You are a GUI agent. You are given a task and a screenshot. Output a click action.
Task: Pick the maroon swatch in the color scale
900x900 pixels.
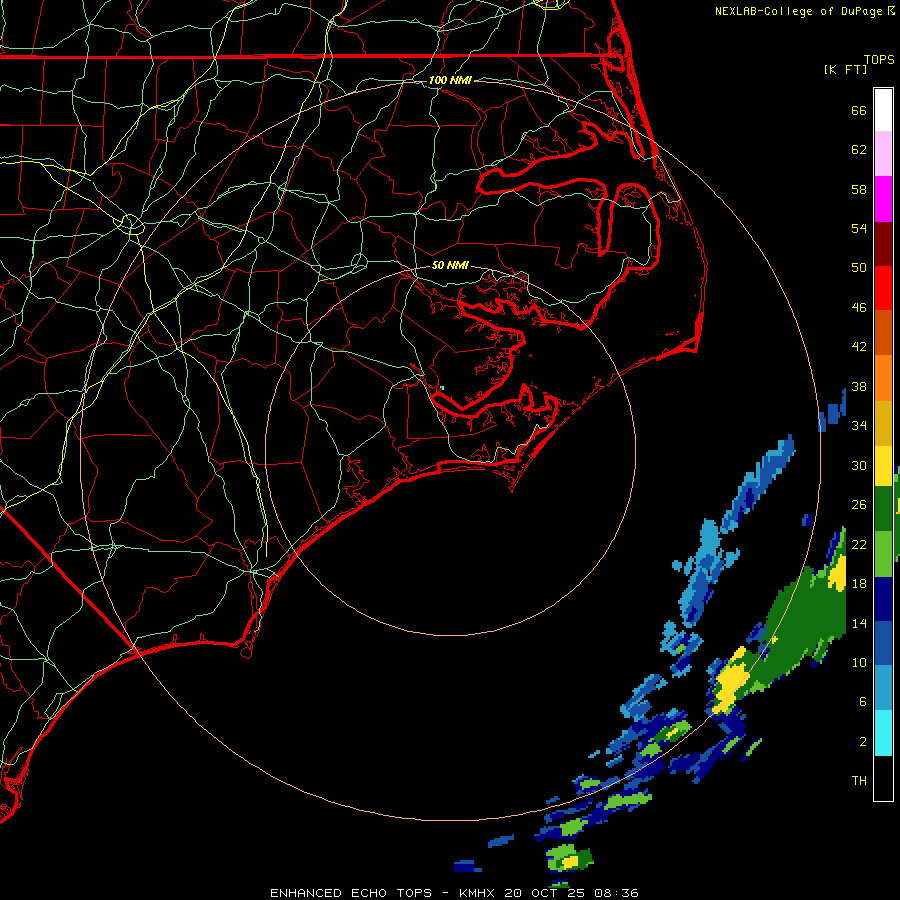(x=883, y=243)
